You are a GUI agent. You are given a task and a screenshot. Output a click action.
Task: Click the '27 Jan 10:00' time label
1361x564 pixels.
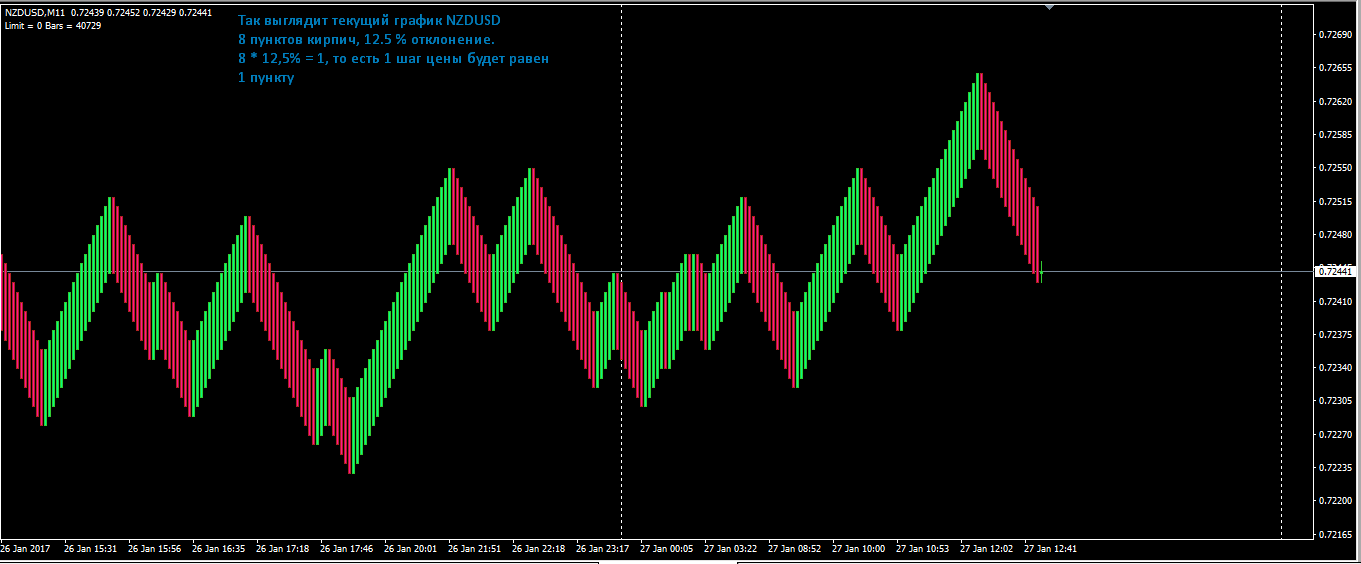[x=858, y=548]
